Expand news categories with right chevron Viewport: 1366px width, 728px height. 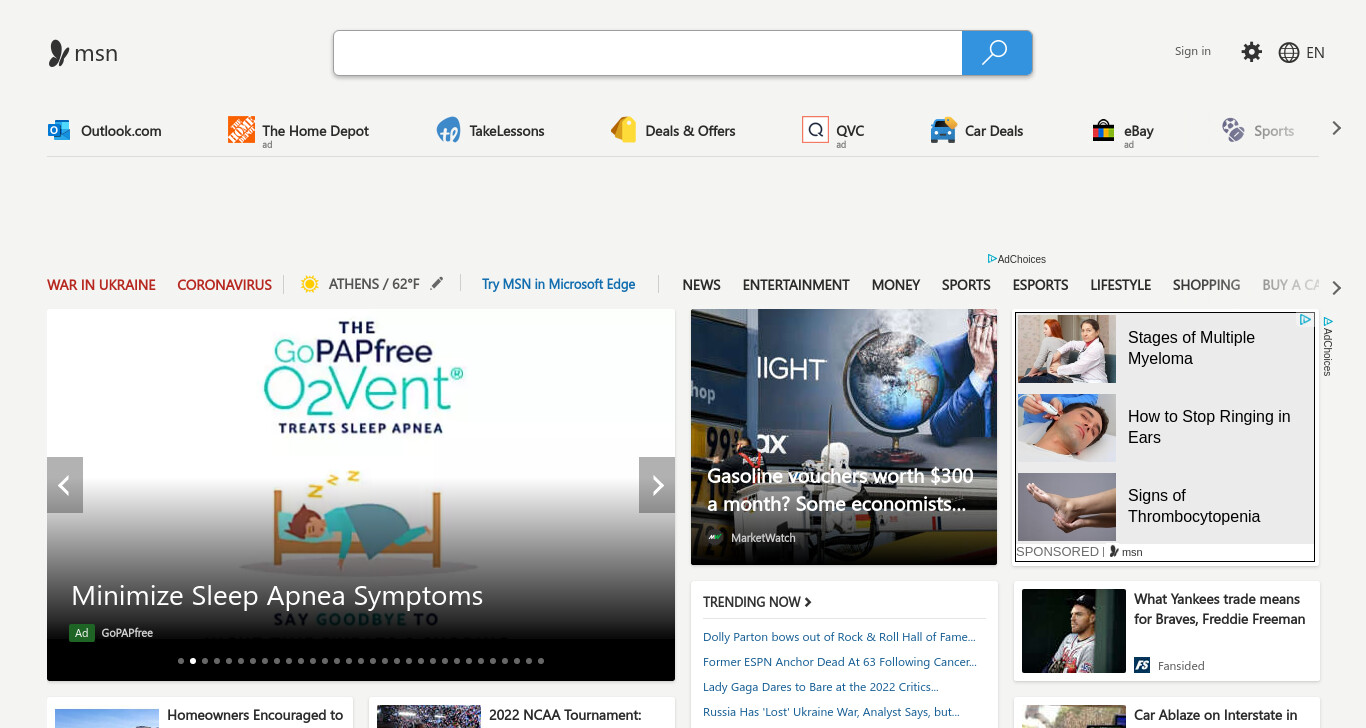(1337, 288)
